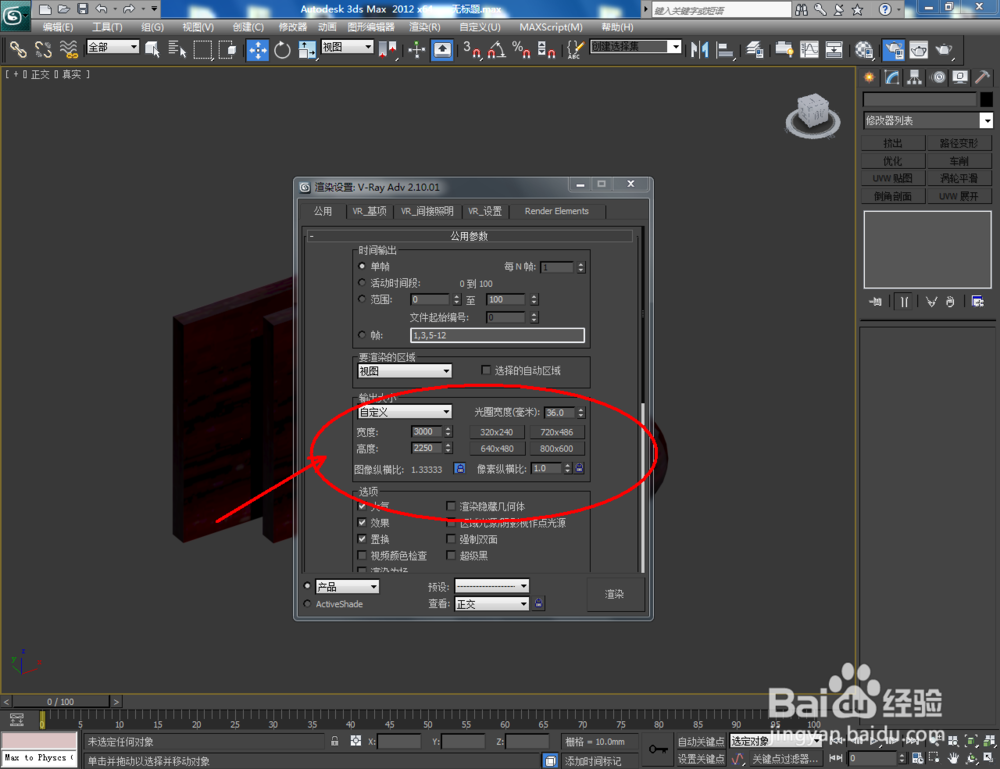Screen dimensions: 1000x769
Task: Open the reference coordinate 视图 dropdown
Action: 347,47
